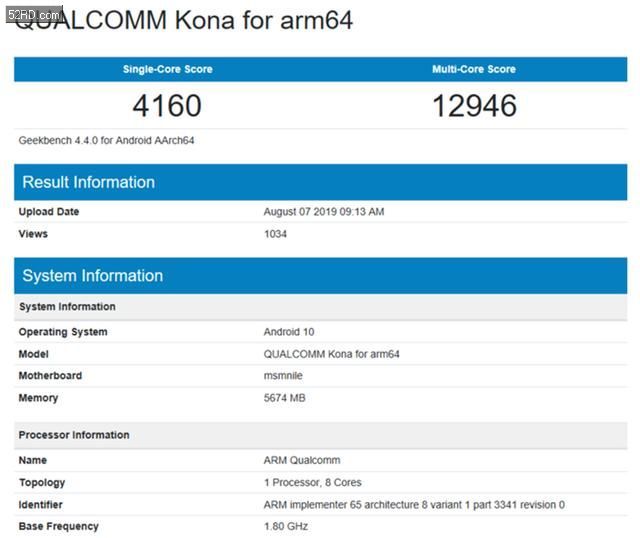Select the Multi-Core Score header
Viewport: 640px width, 538px height.
point(474,69)
